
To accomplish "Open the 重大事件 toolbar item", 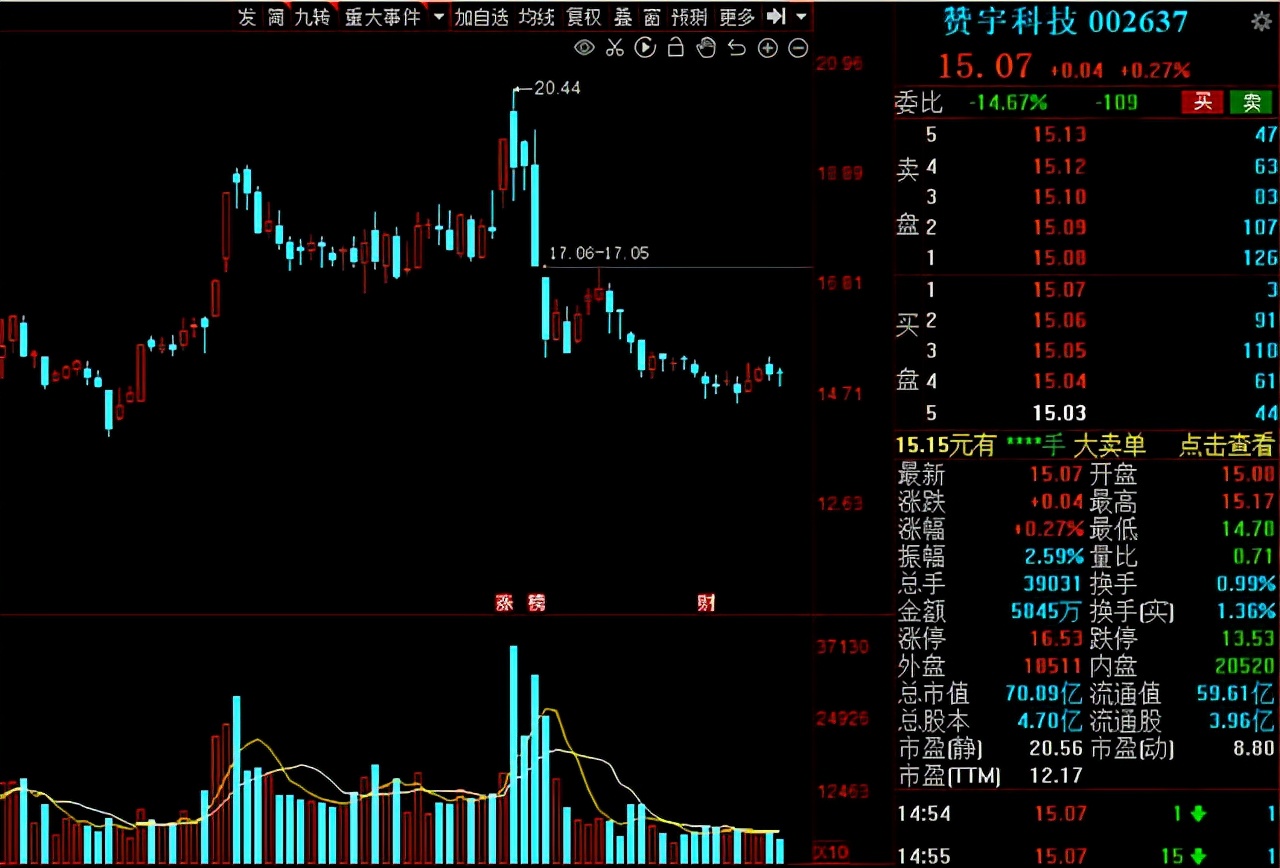I will click(383, 17).
